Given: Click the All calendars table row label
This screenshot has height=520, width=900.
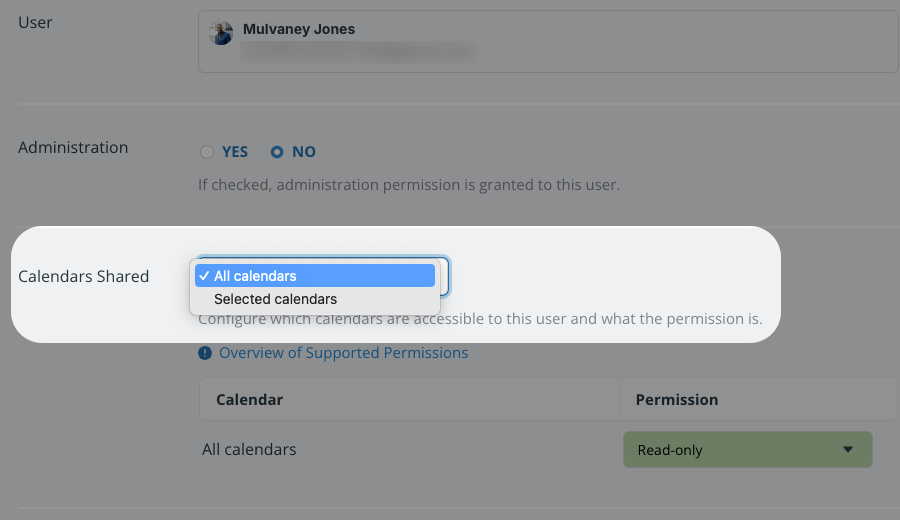Looking at the screenshot, I should (x=249, y=449).
